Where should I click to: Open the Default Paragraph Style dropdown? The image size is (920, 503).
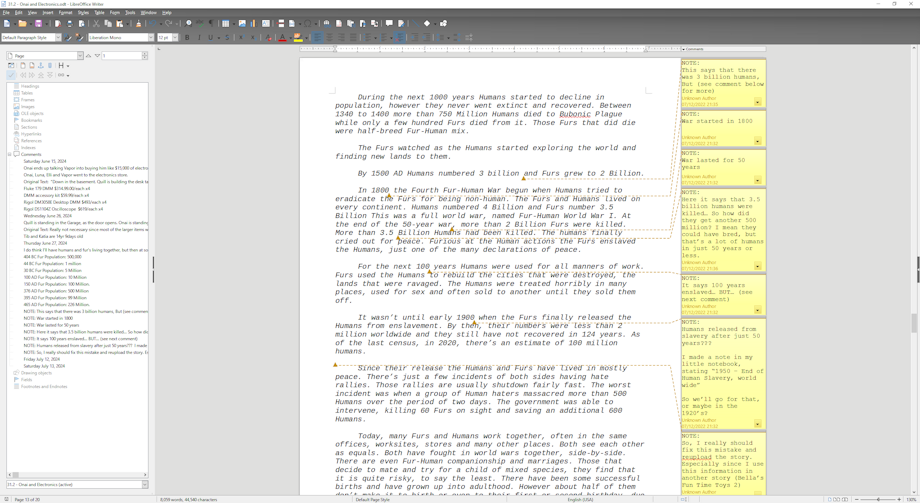point(57,38)
